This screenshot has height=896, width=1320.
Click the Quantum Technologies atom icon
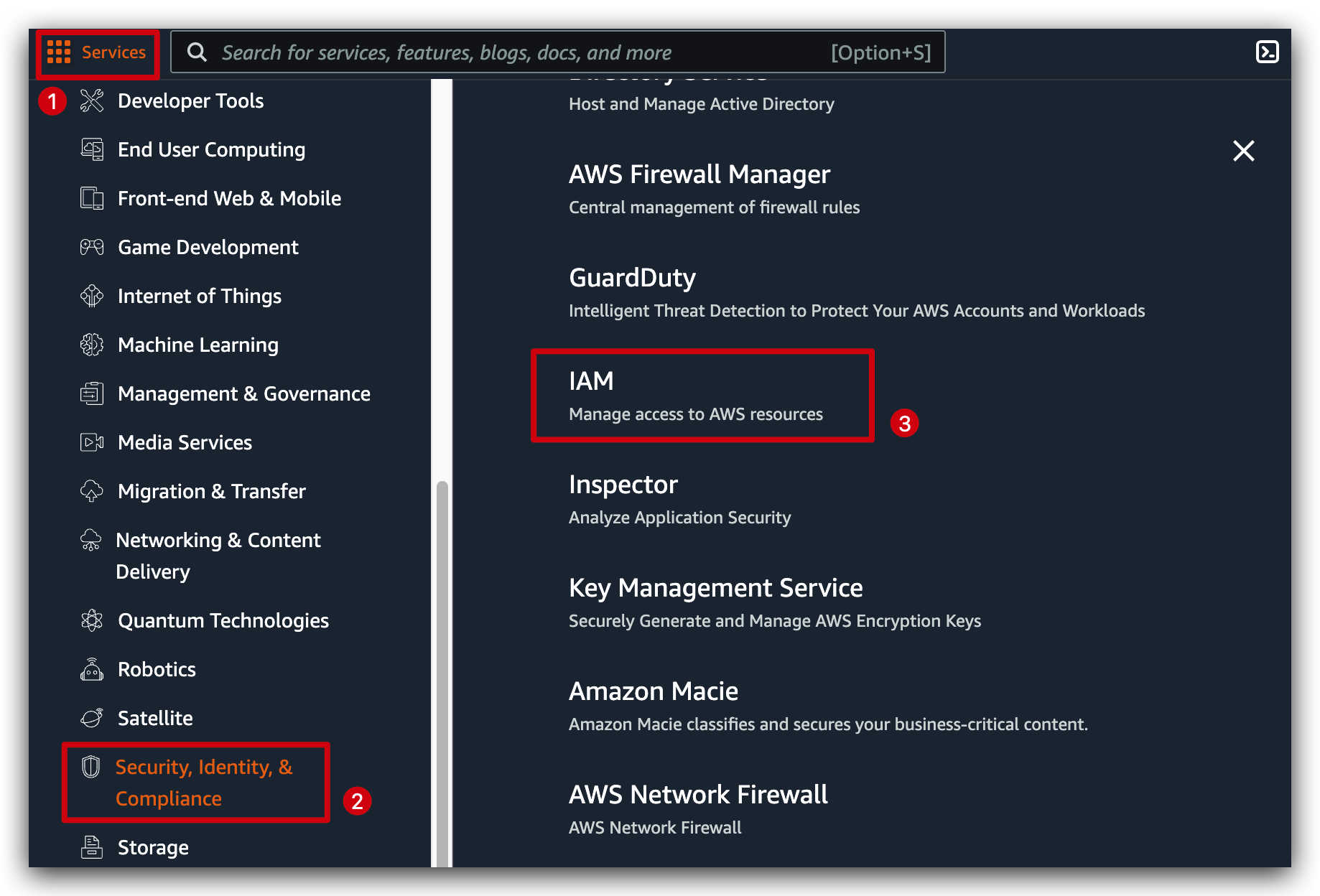[92, 620]
